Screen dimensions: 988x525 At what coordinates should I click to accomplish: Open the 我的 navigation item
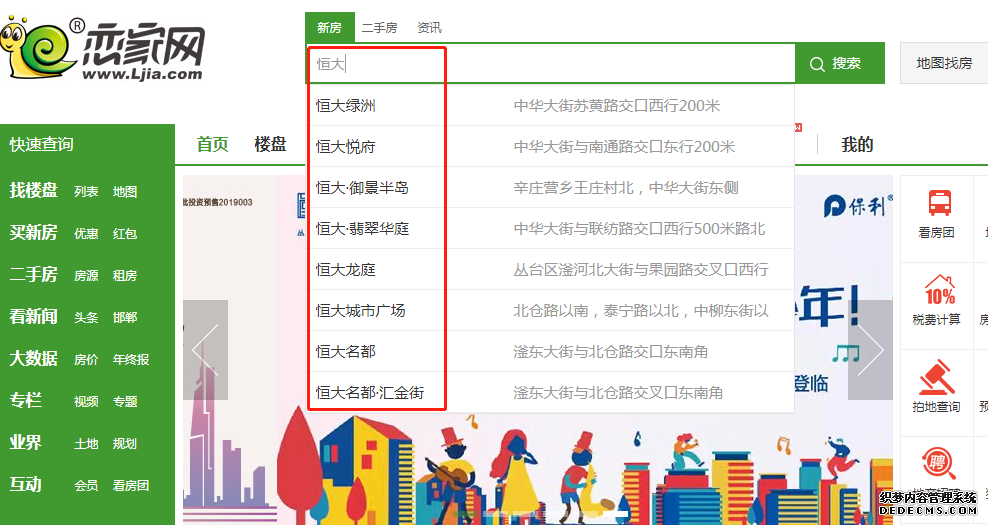[857, 144]
